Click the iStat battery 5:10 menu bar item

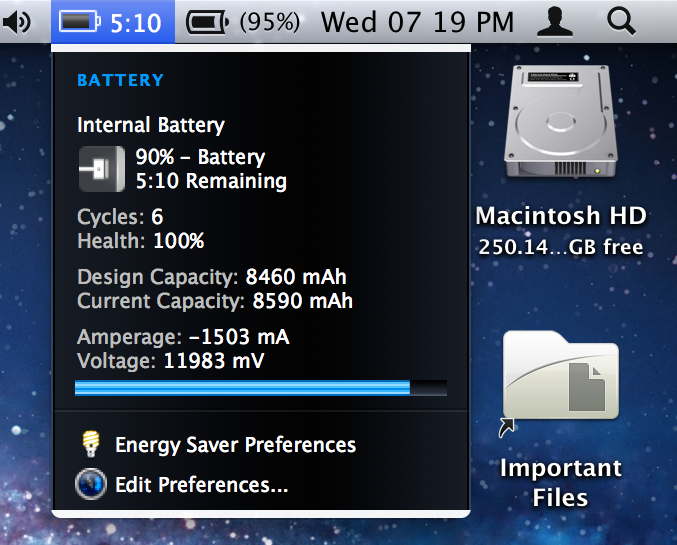tap(113, 22)
